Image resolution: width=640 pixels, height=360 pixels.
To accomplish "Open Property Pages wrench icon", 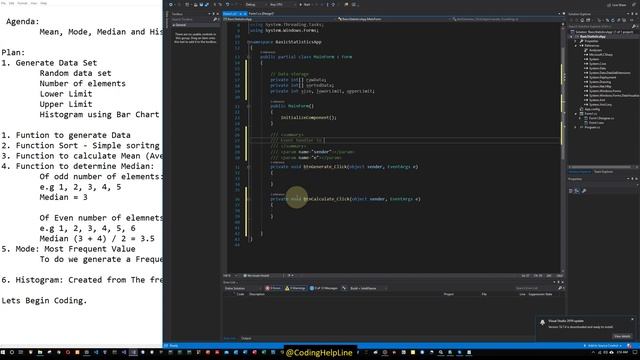I will coord(584,191).
